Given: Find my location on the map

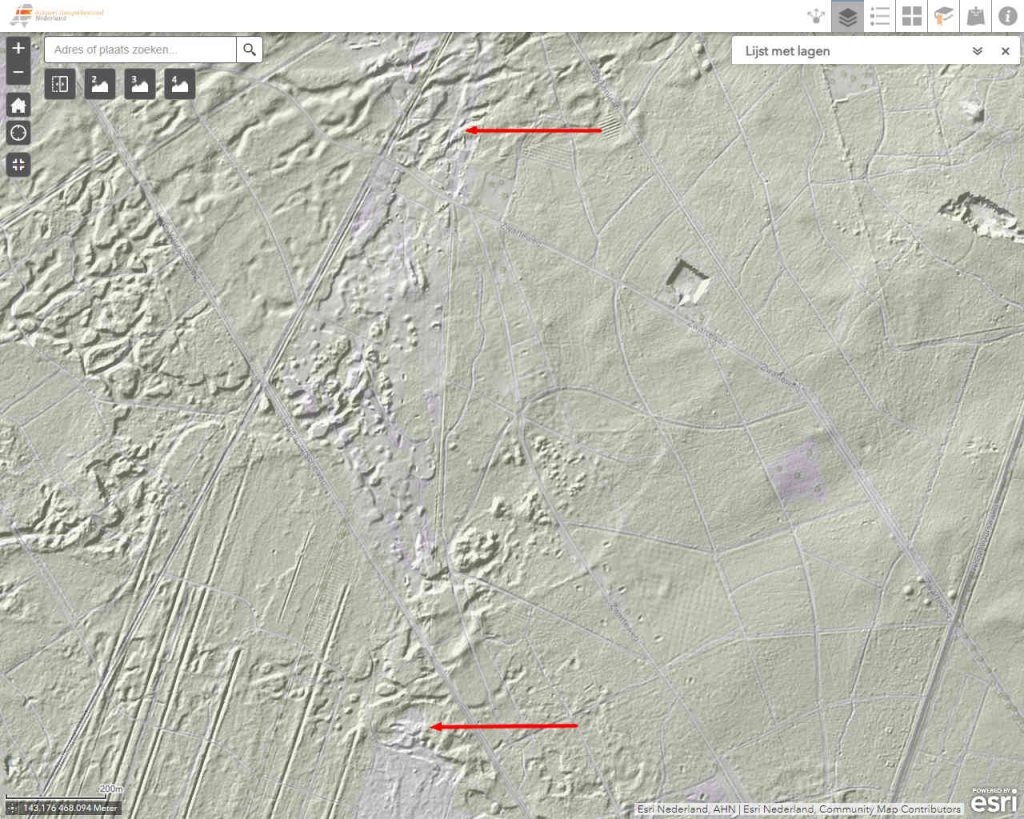Looking at the screenshot, I should tap(18, 133).
